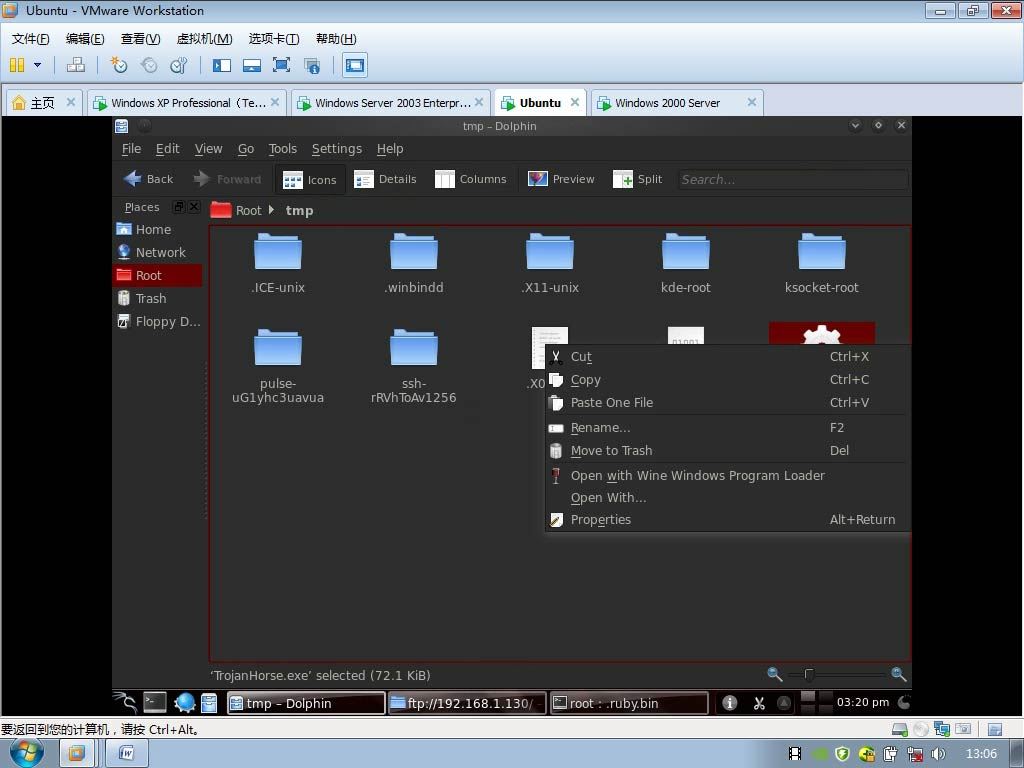Switch to the Windows Server 2003 Enterprise tab

click(x=392, y=103)
